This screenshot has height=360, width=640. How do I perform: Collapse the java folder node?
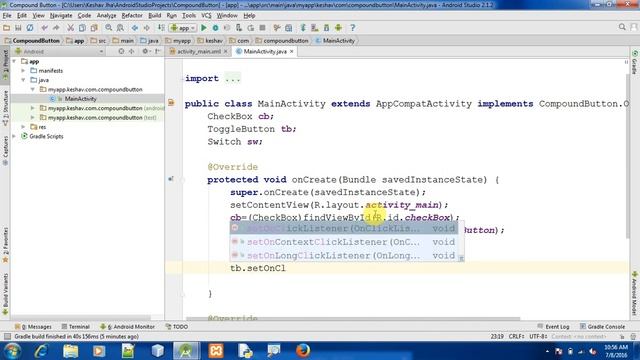tap(23, 80)
